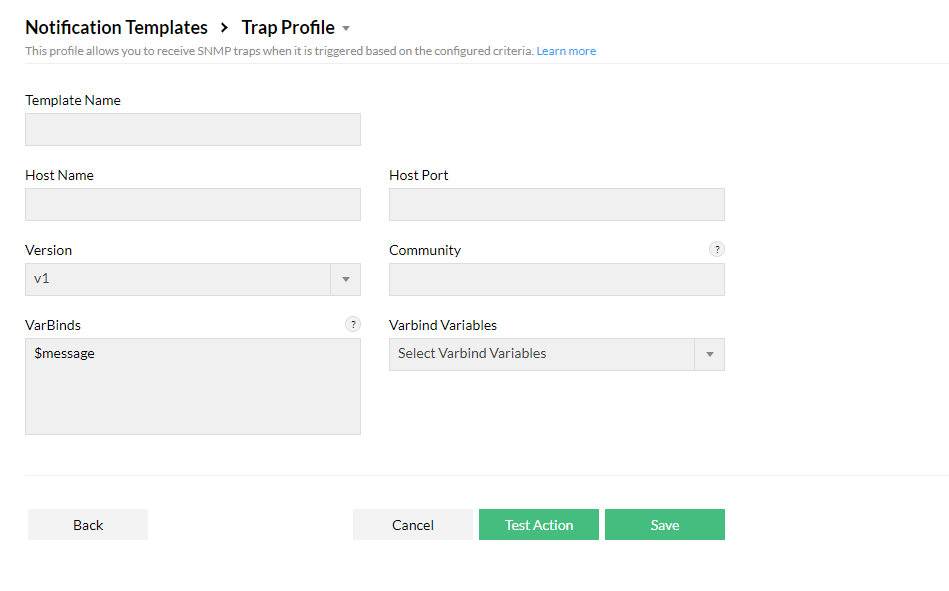Click inside the VarBinds text area
This screenshot has width=949, height=591.
pyautogui.click(x=192, y=385)
